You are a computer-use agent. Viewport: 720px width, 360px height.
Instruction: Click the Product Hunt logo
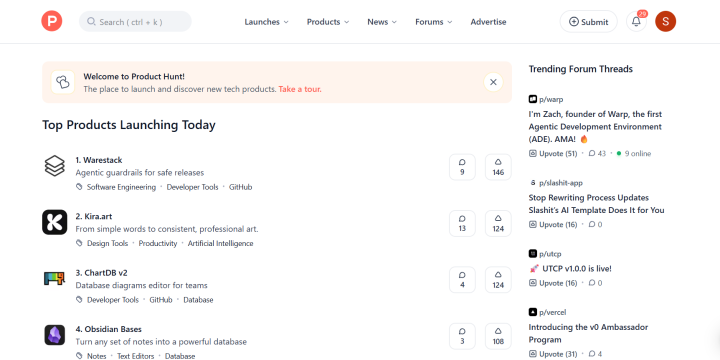[x=51, y=22]
